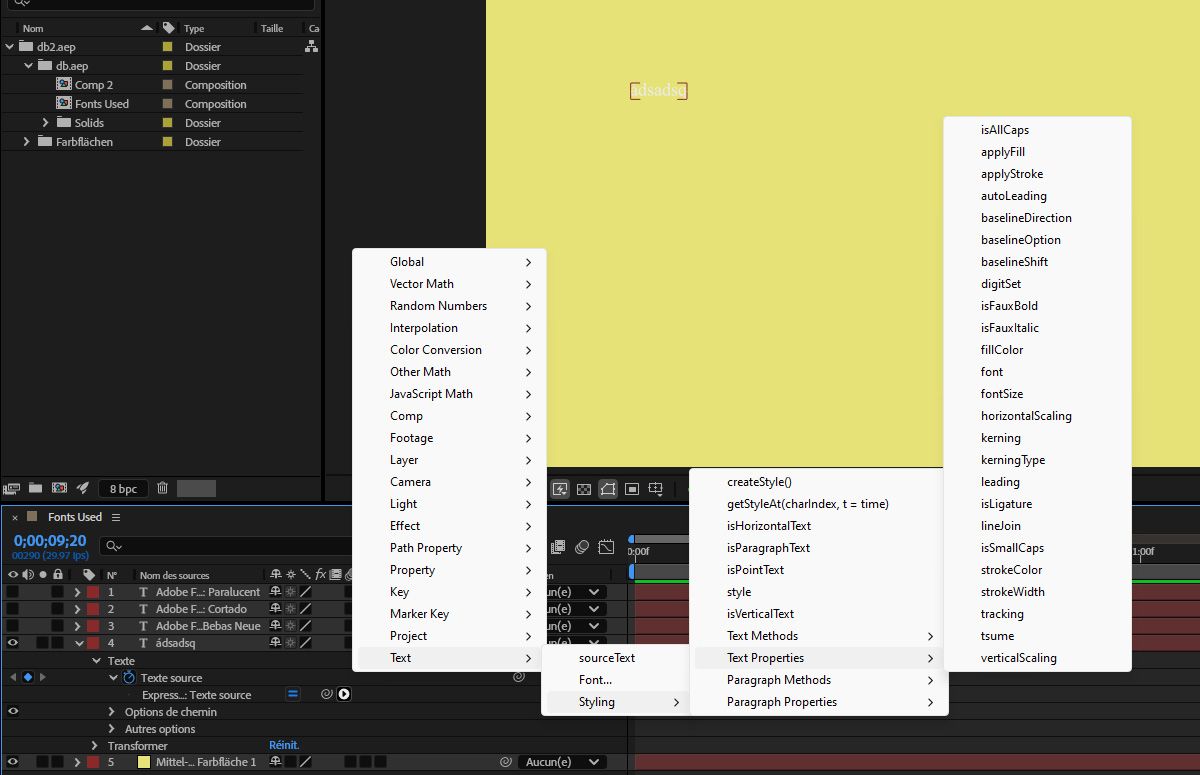Select fontSize from the styling list
The width and height of the screenshot is (1200, 775).
coord(1002,393)
